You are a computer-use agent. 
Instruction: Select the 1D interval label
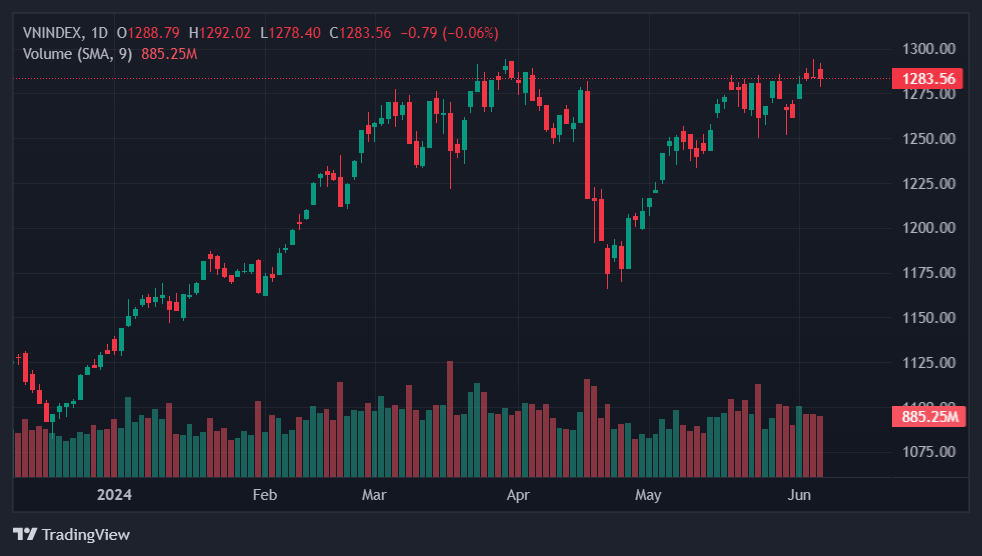tap(99, 33)
